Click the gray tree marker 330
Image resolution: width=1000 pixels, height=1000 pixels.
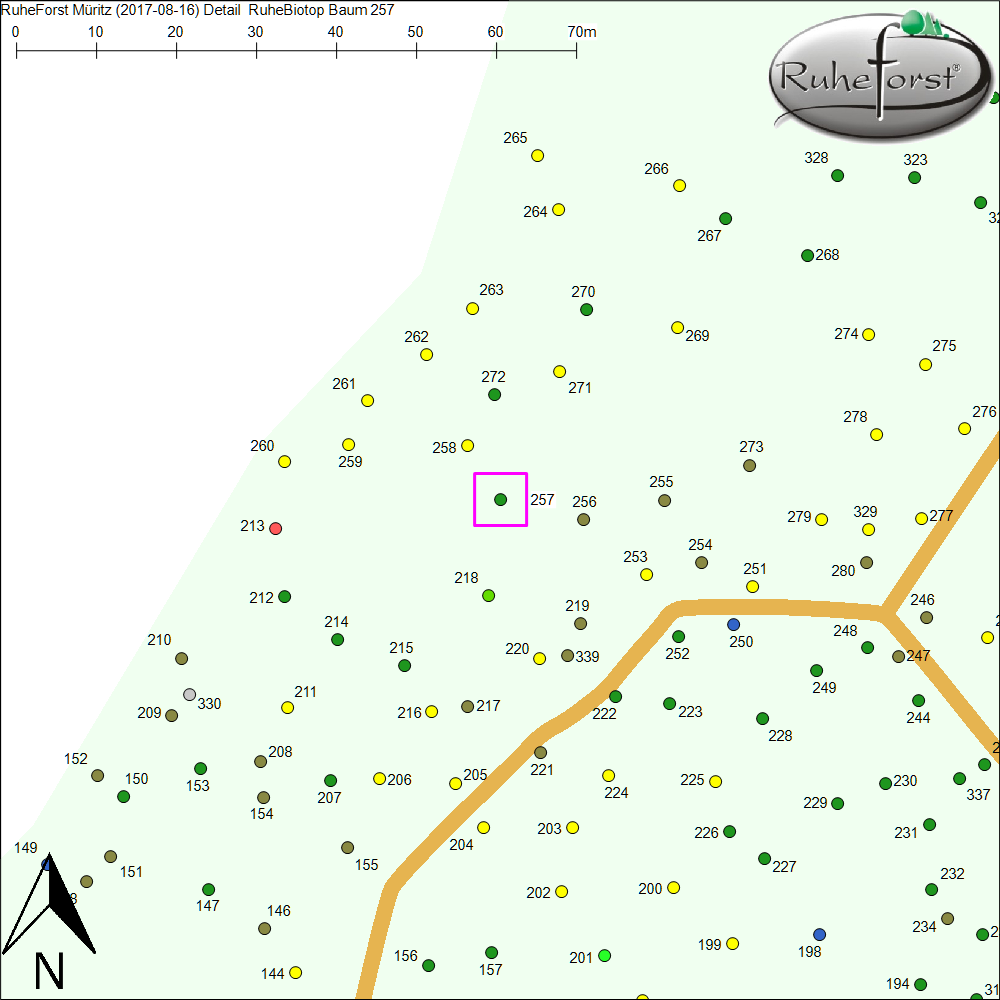189,694
